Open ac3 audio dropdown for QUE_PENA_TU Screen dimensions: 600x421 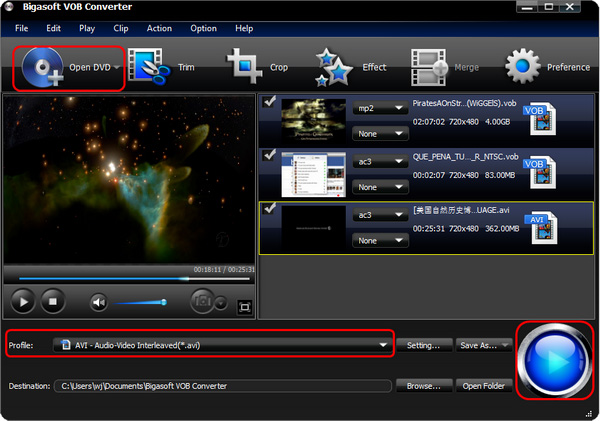coord(380,162)
